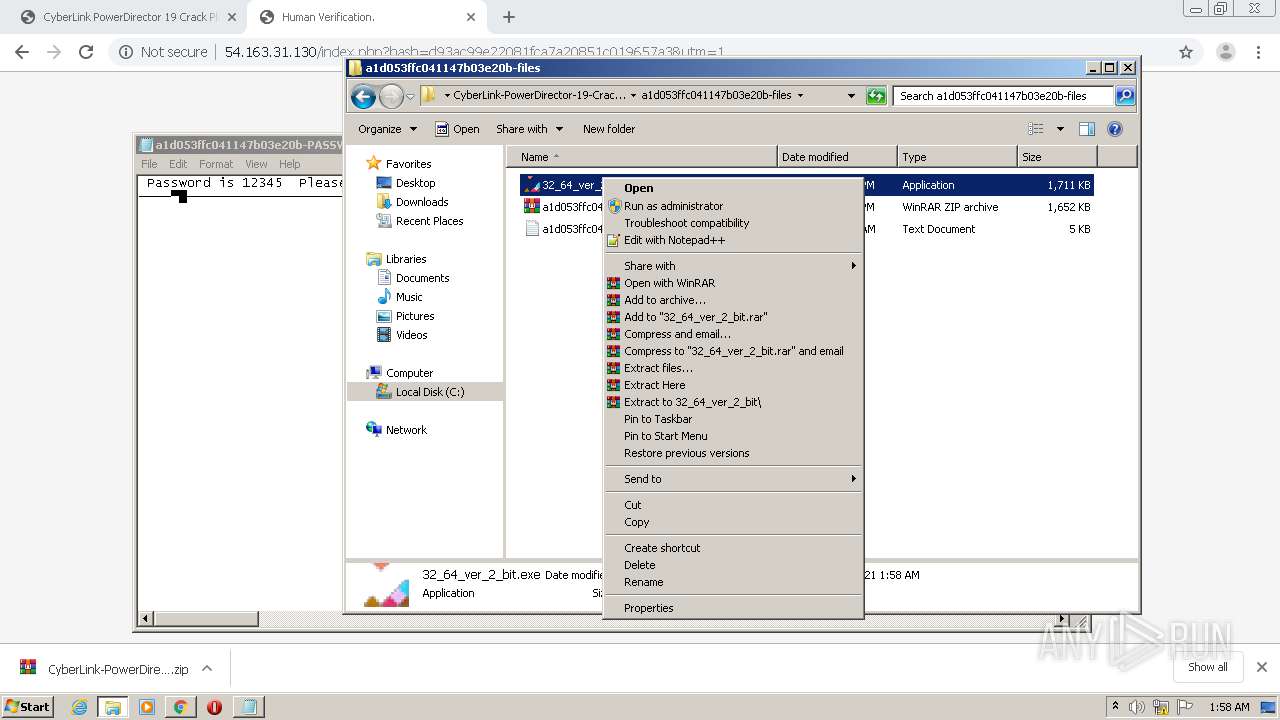The width and height of the screenshot is (1280, 720).
Task: Open Notepad File menu
Action: click(149, 164)
